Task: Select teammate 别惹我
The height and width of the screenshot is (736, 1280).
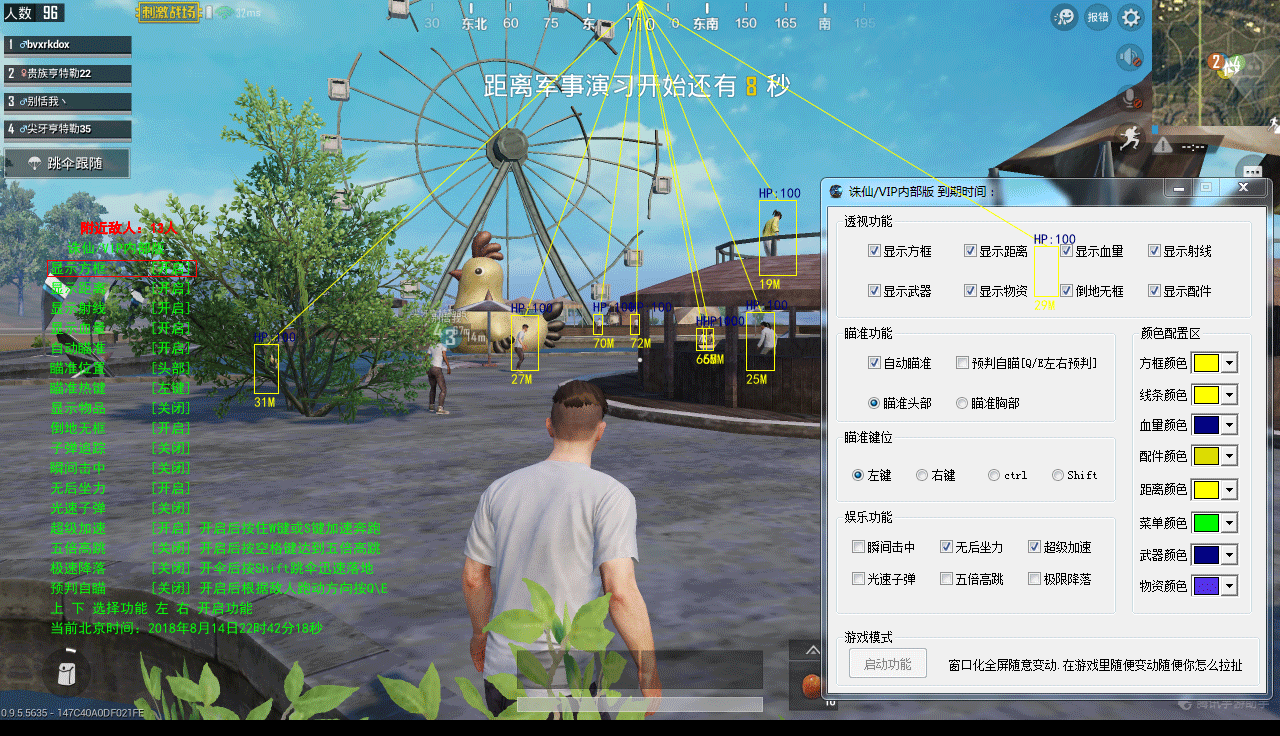Action: click(68, 101)
